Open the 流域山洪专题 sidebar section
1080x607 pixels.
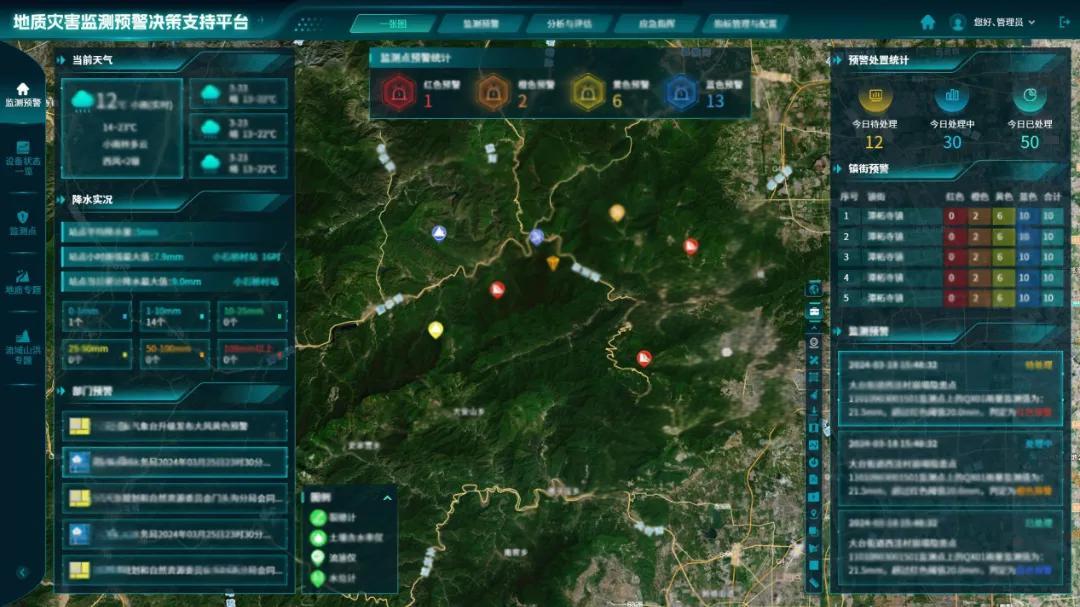click(x=23, y=345)
